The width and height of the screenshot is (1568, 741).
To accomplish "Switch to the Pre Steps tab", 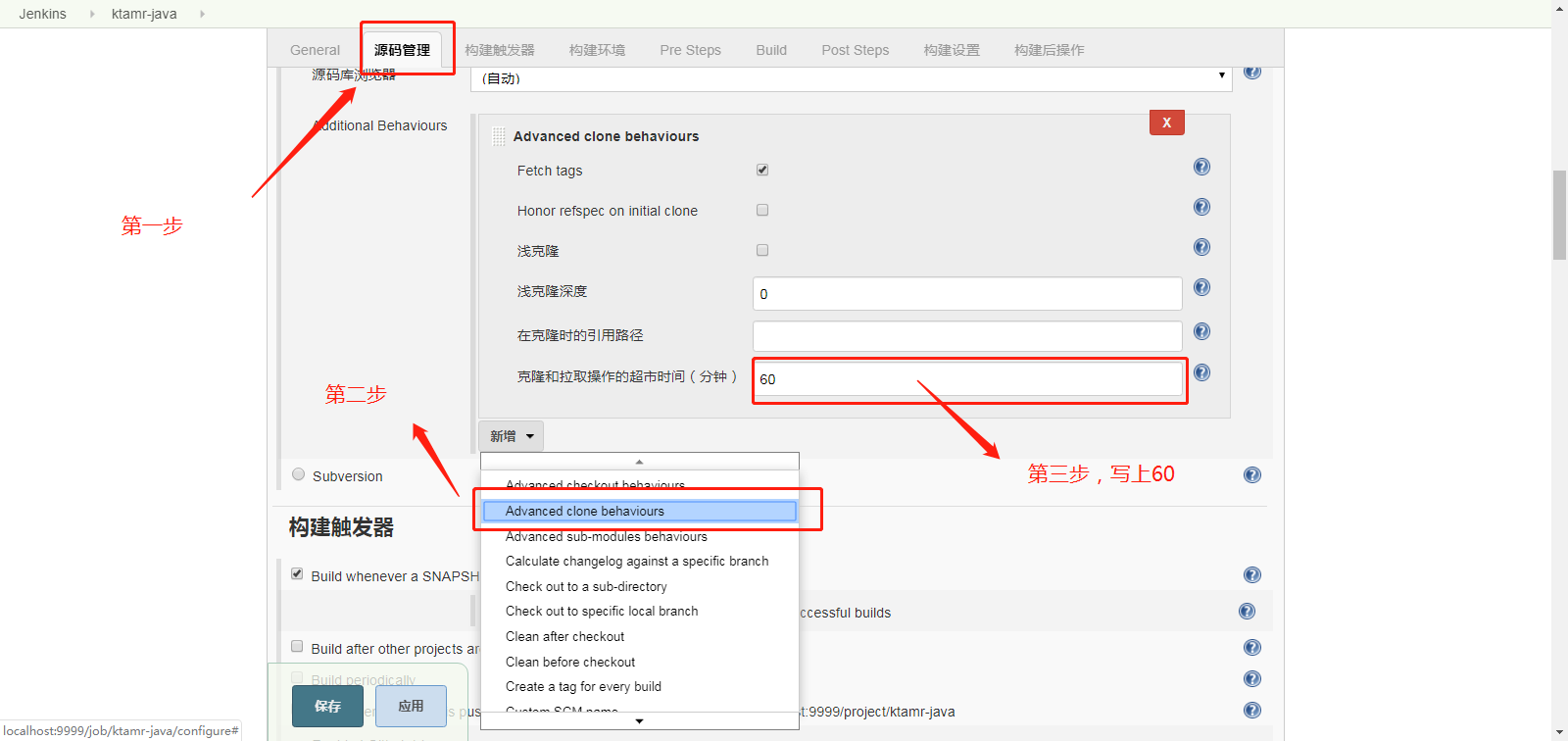I will 690,50.
